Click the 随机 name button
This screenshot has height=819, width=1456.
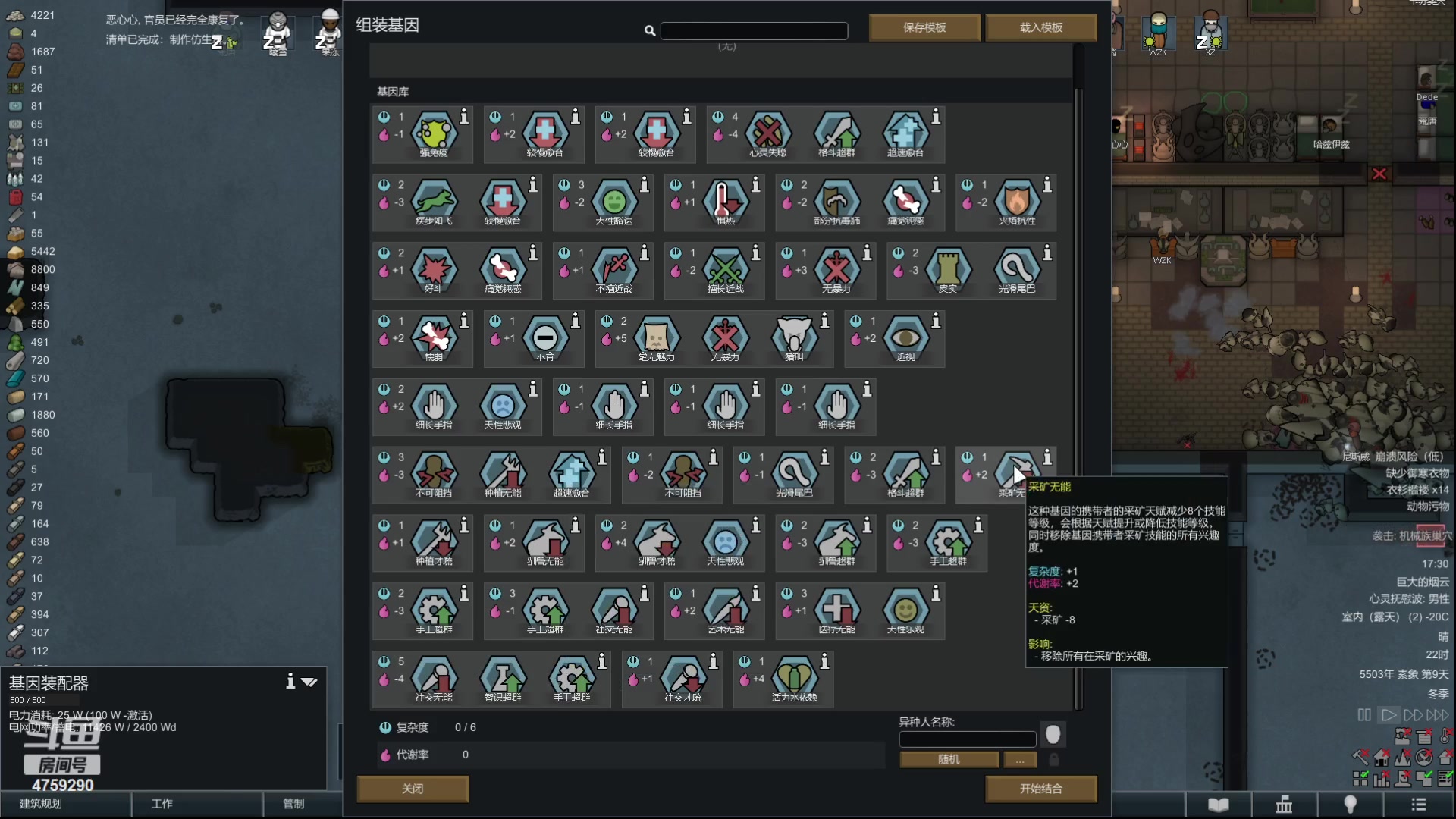(x=949, y=759)
